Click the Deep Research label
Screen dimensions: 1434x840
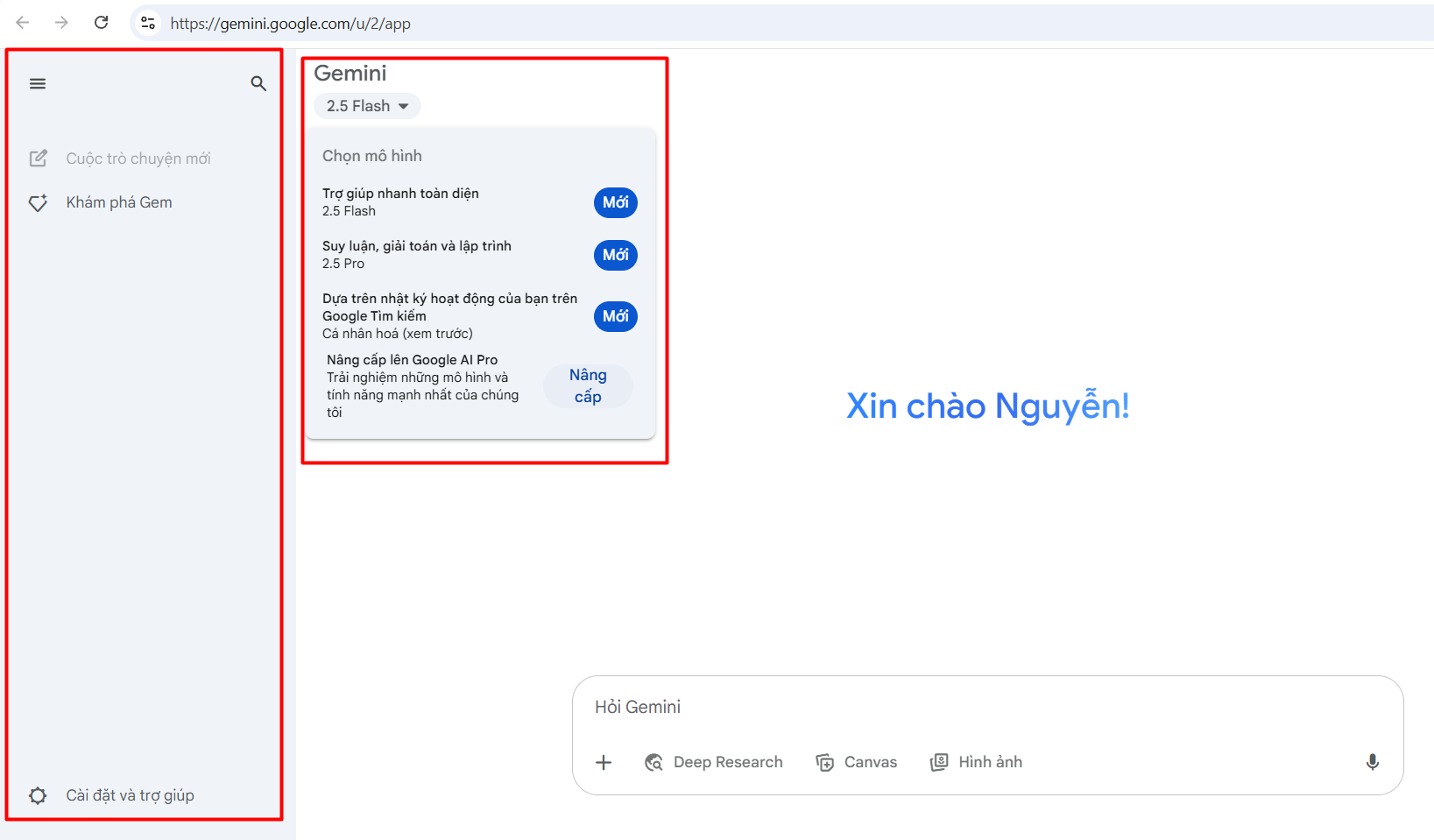728,762
